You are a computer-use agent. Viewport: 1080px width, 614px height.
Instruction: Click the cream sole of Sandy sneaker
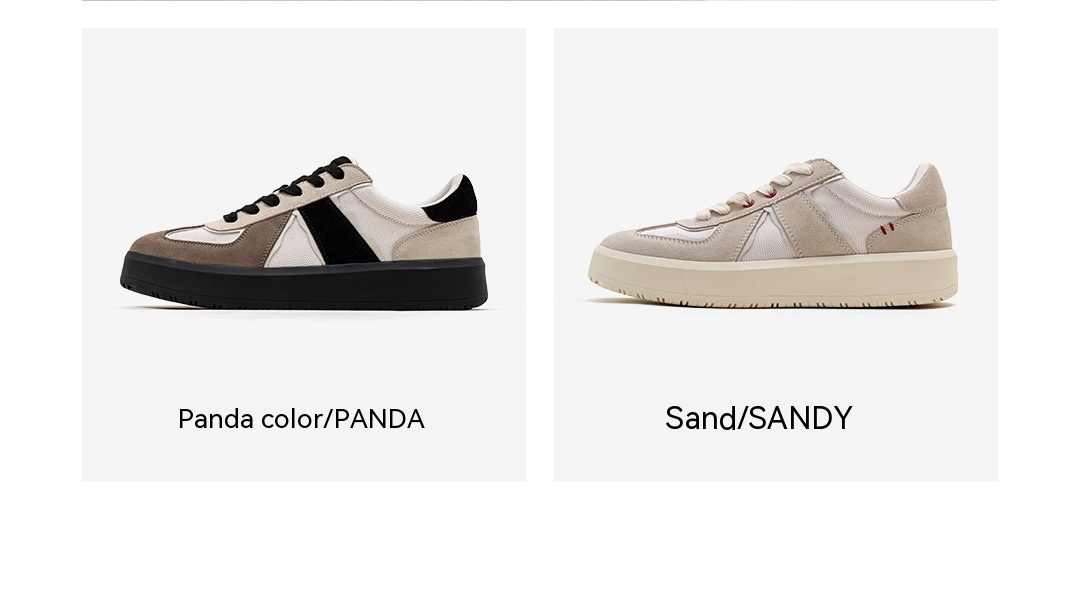tap(773, 277)
